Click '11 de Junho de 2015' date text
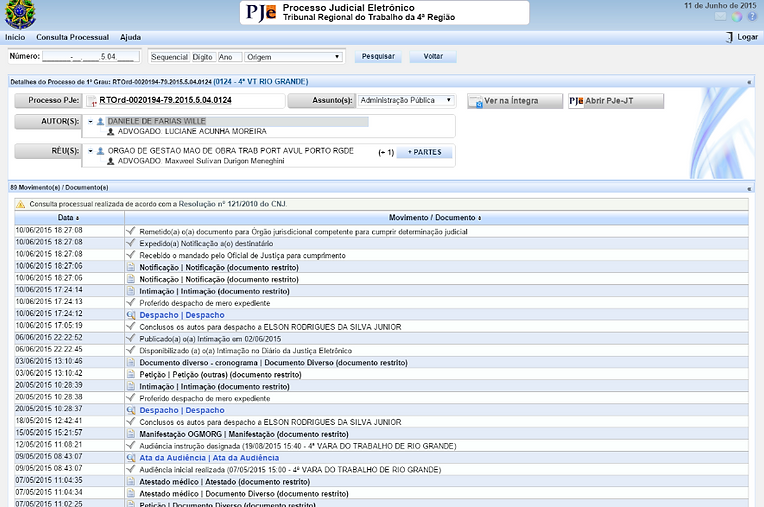764x507 pixels. pos(720,5)
